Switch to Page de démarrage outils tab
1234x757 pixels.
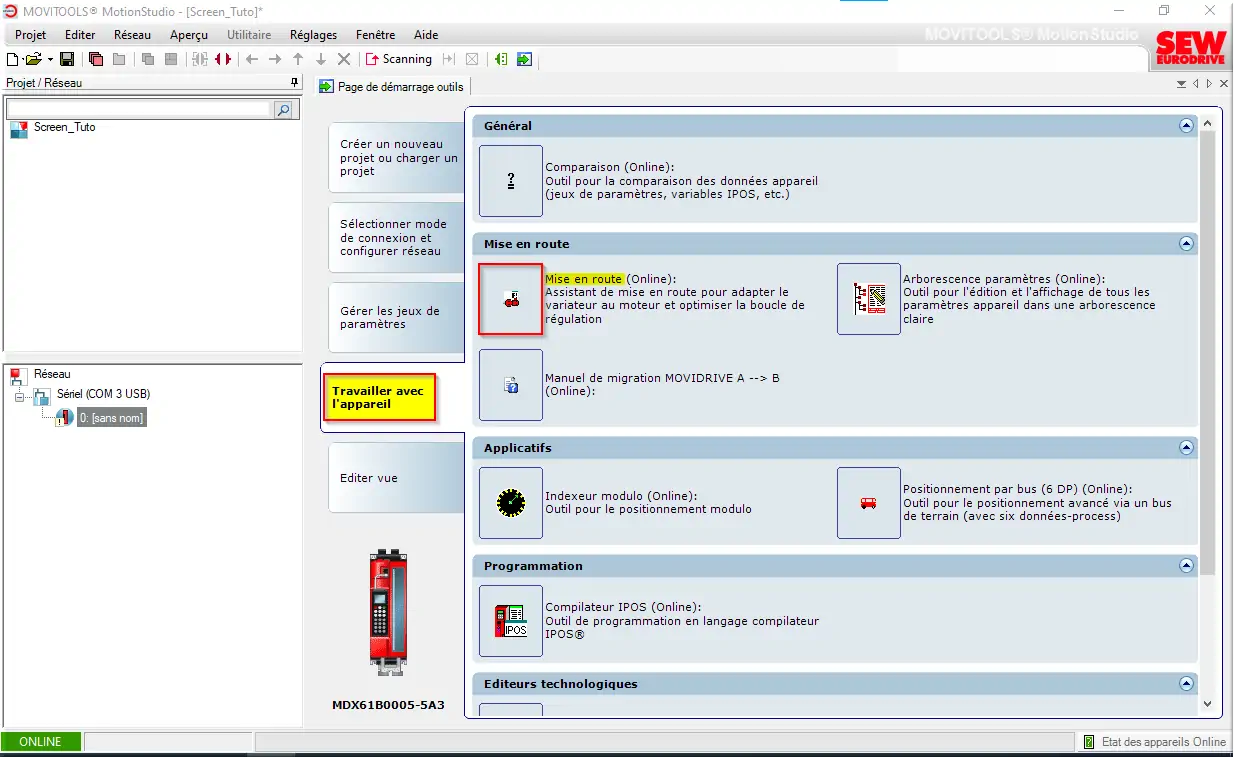[x=392, y=86]
